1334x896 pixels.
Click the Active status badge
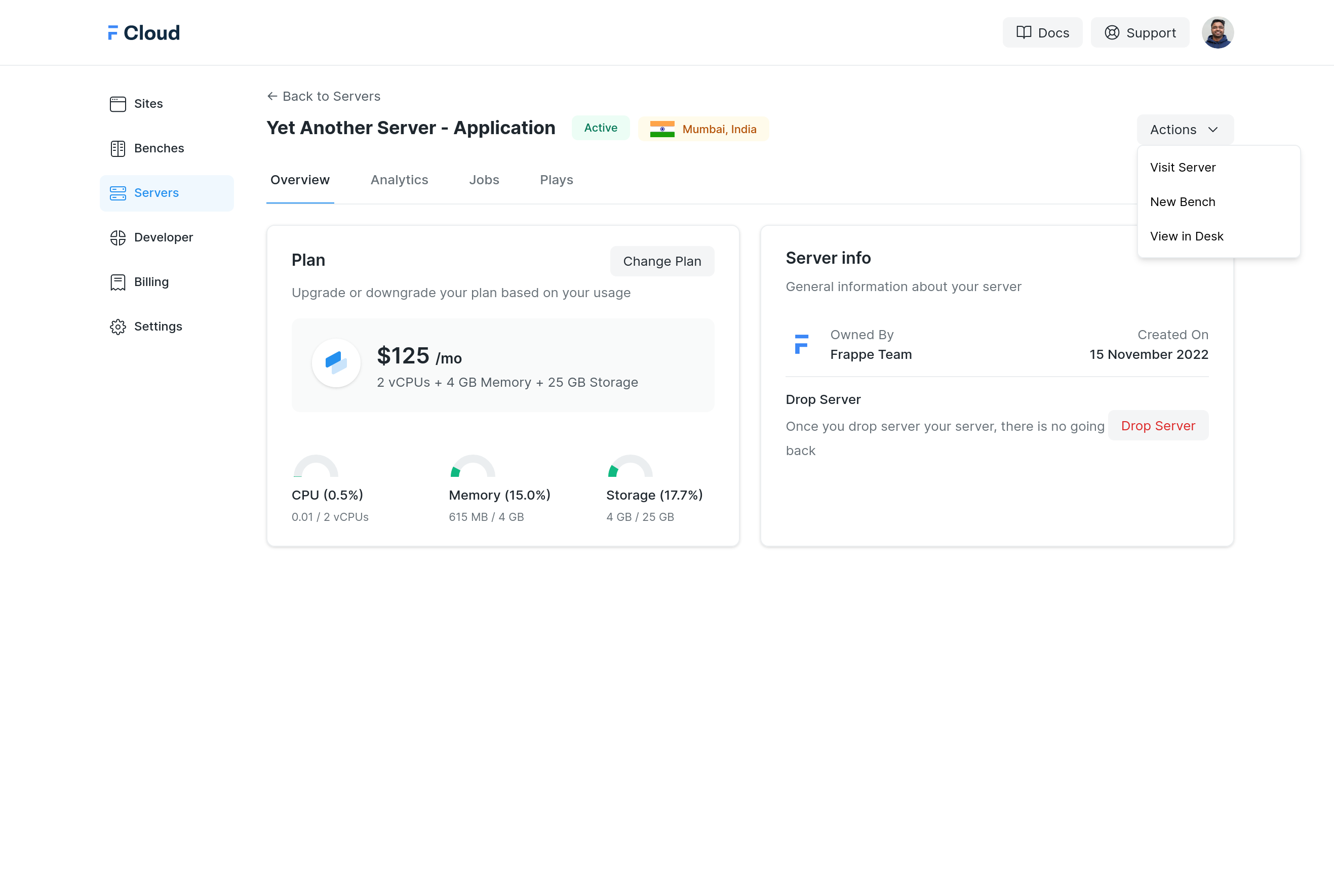pyautogui.click(x=601, y=128)
